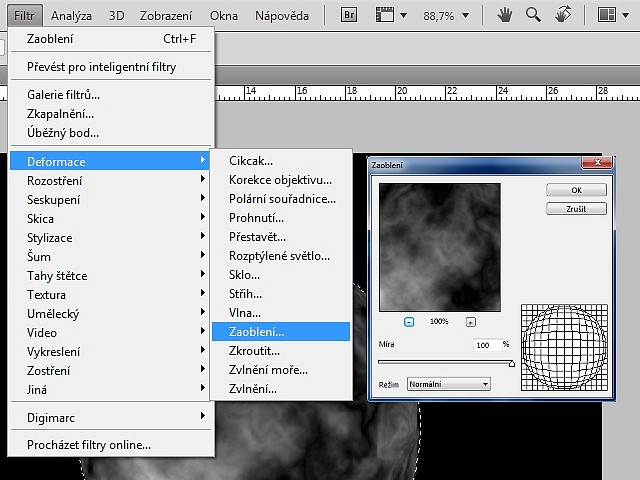Choose Rozptýlené světlo filter
Screen dimensions: 640x480
(x=281, y=256)
